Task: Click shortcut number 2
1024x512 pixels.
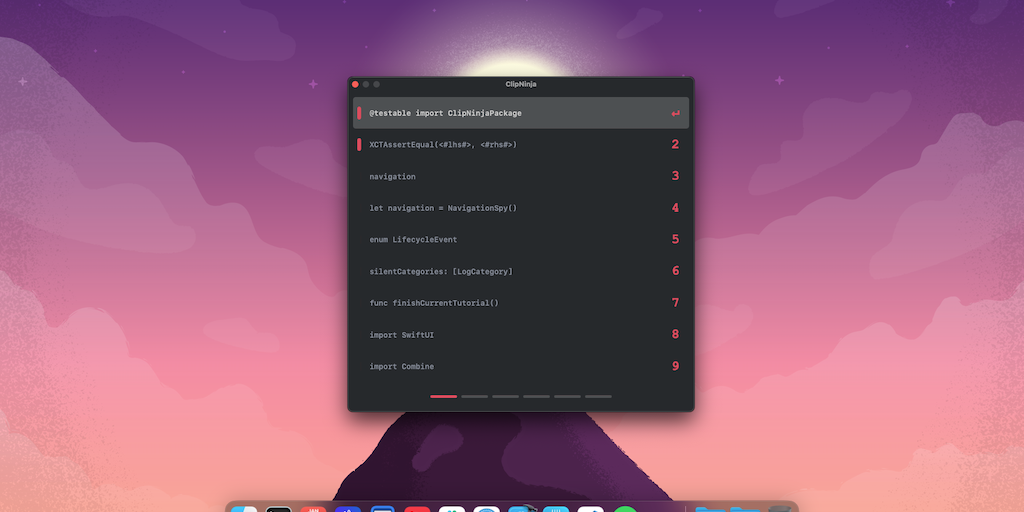Action: coord(675,144)
